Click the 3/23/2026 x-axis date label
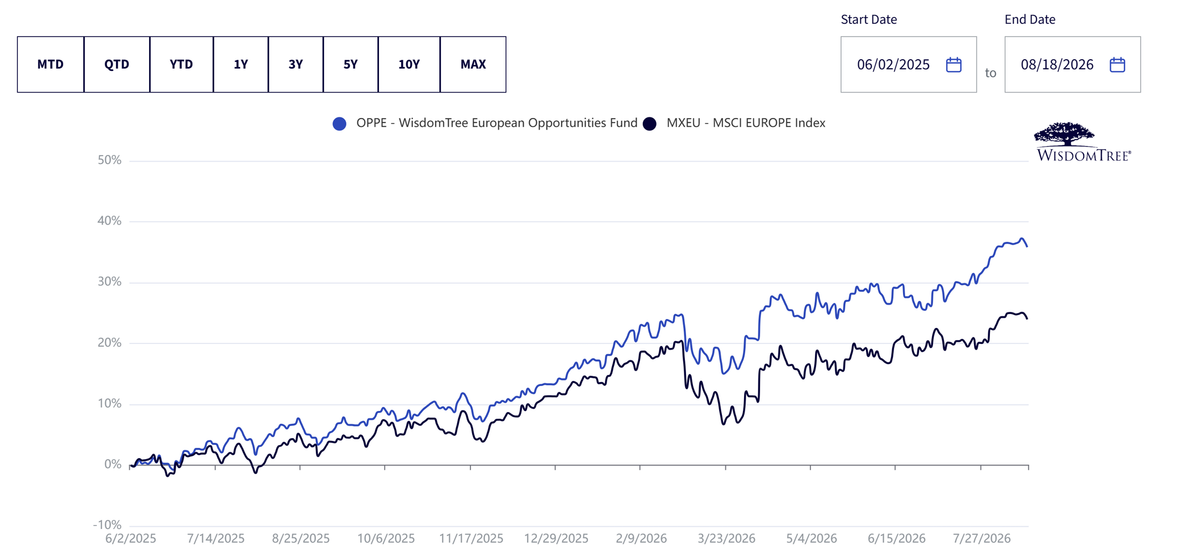The image size is (1200, 550). 726,538
